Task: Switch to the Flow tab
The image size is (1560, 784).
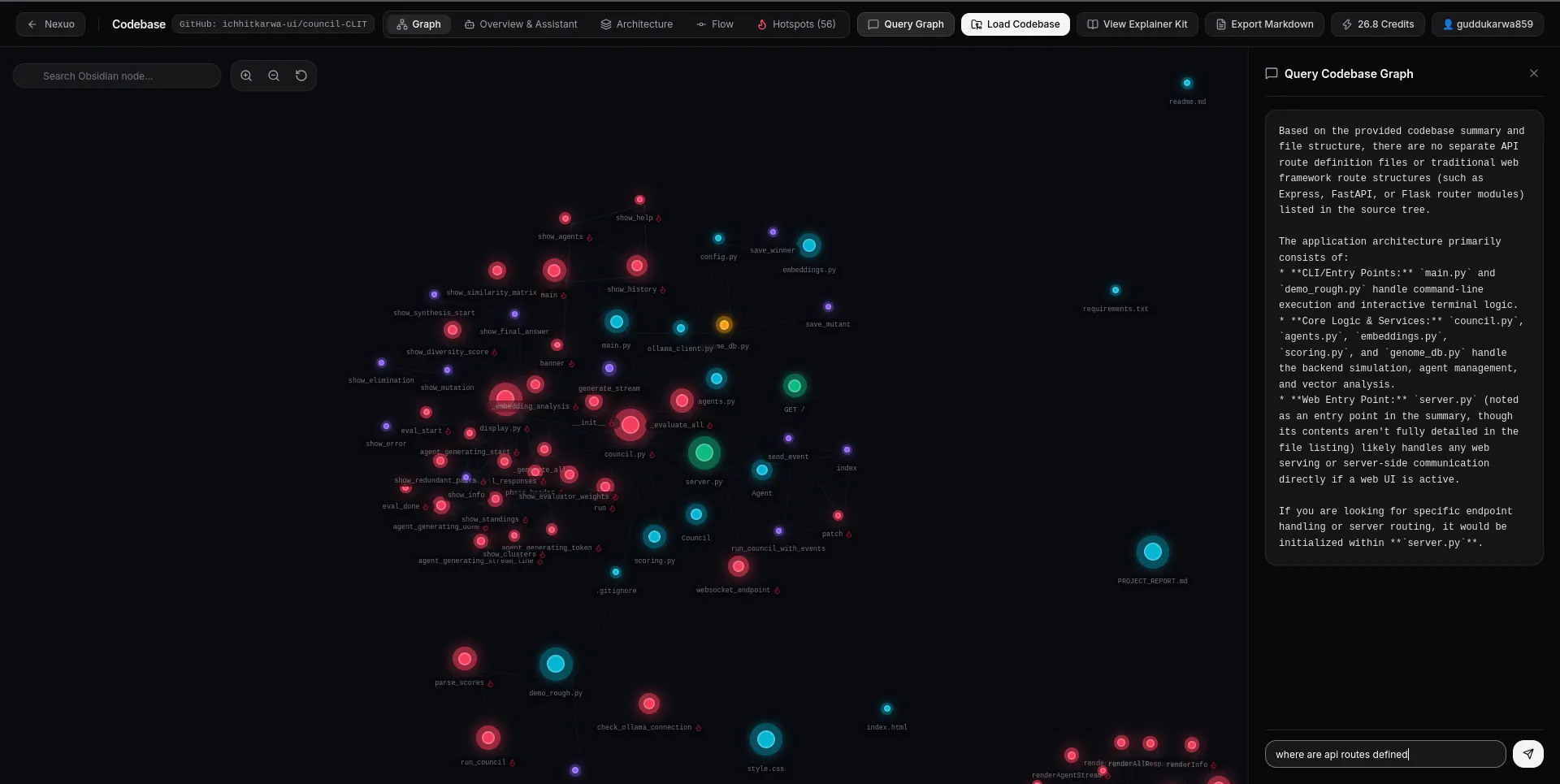Action: [x=715, y=24]
